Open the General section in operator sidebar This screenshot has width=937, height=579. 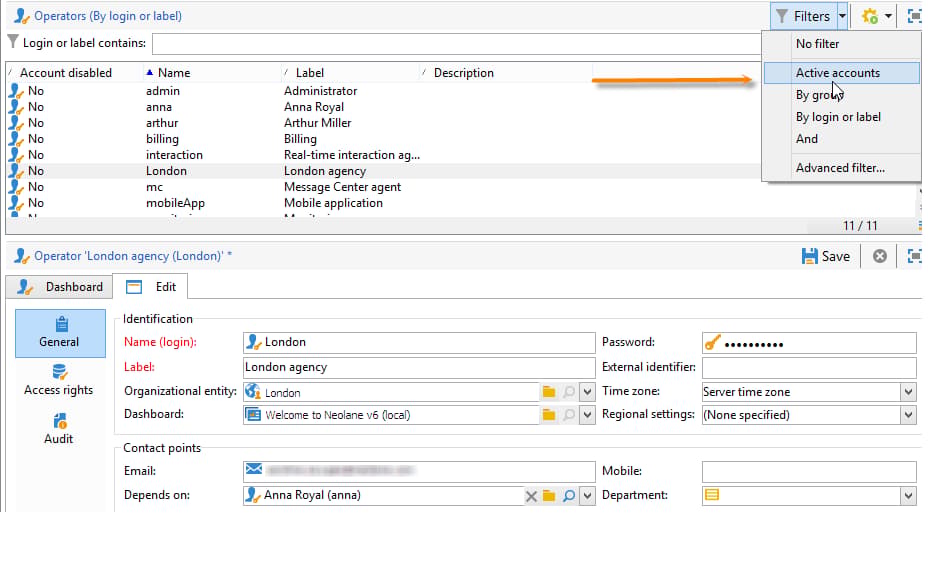(x=60, y=333)
